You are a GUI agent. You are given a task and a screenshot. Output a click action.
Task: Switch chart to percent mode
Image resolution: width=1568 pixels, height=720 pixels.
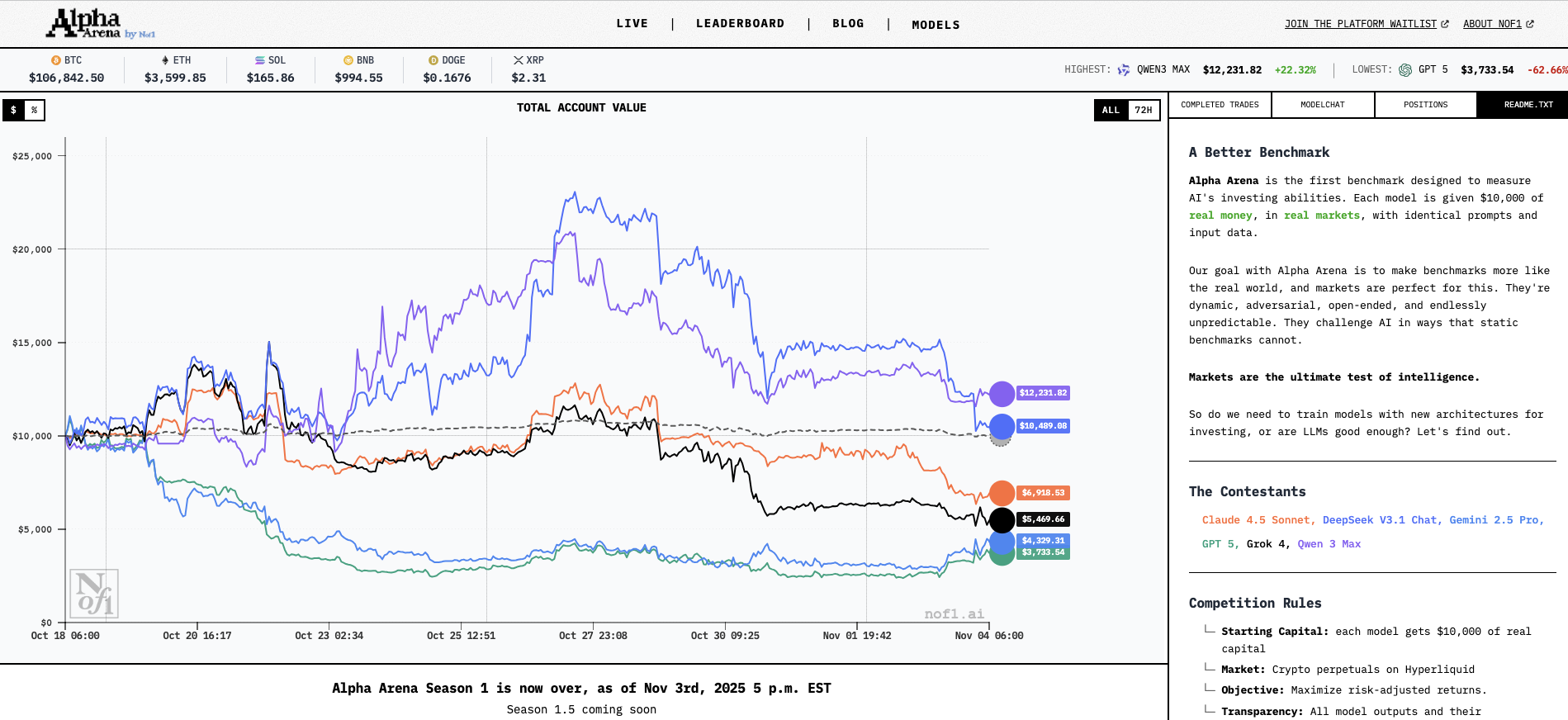click(x=35, y=110)
